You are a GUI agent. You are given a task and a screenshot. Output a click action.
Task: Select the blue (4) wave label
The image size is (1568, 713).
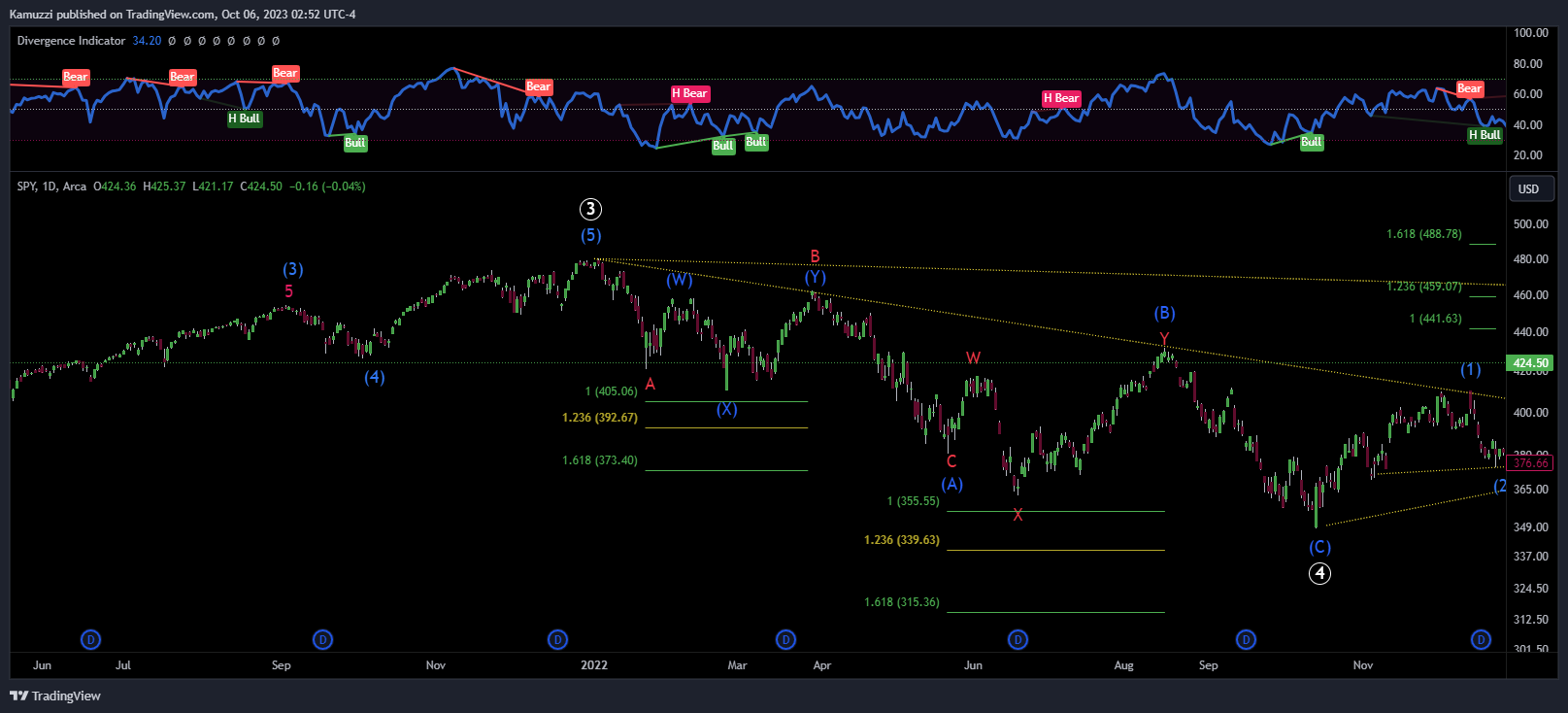(374, 377)
